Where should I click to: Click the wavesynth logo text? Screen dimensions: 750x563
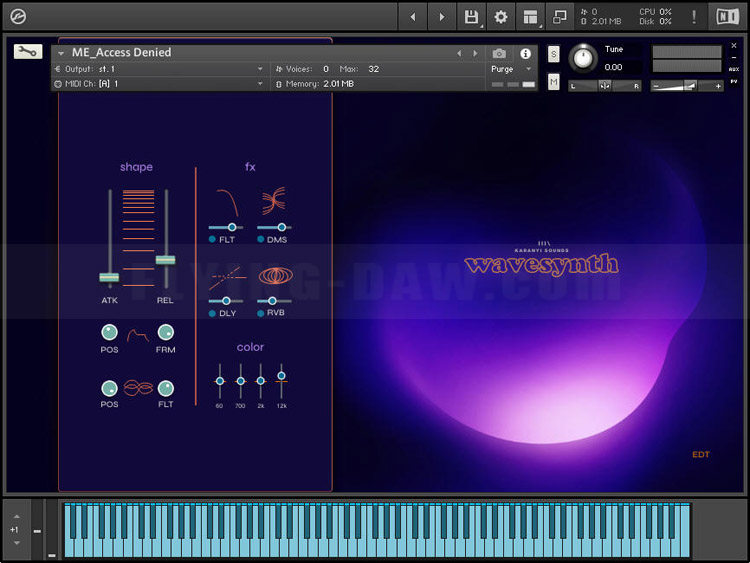point(541,265)
